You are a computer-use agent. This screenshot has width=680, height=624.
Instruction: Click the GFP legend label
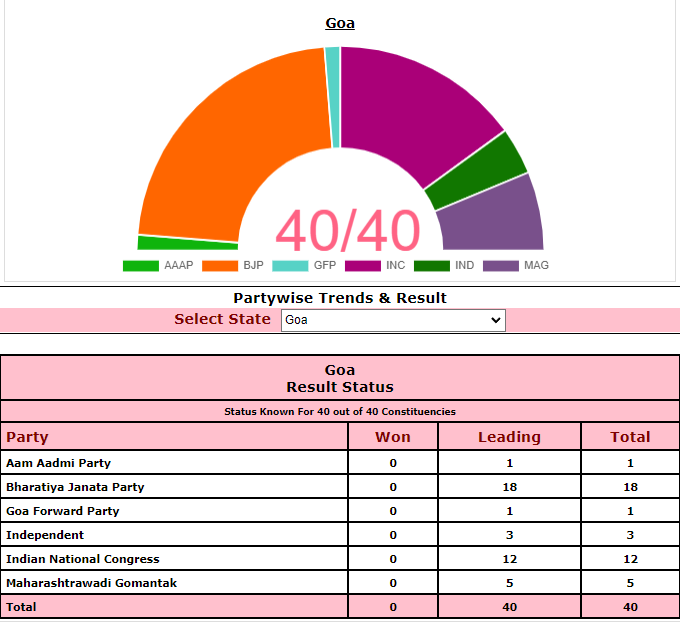325,265
